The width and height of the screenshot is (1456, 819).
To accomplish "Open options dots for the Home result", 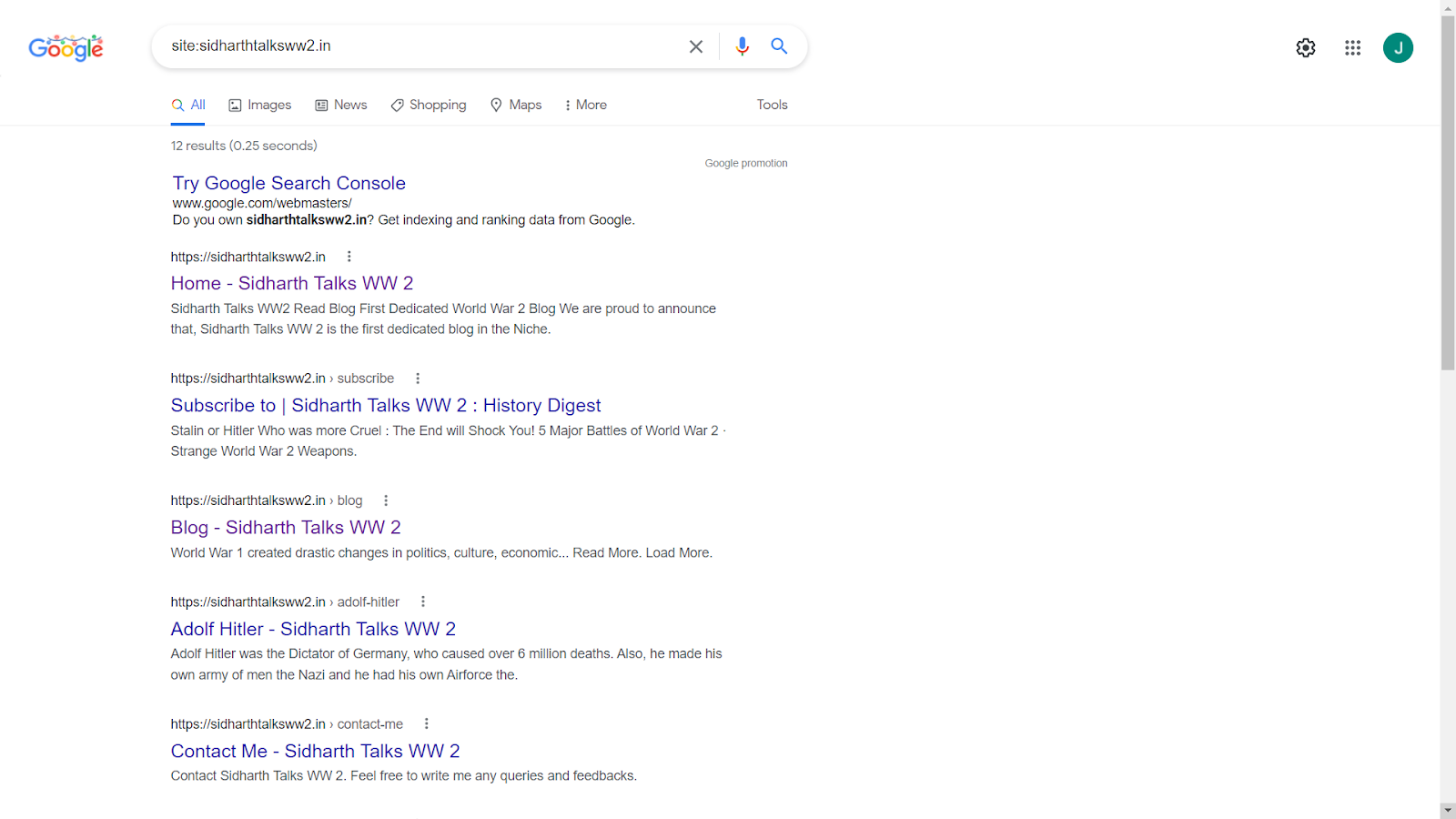I will point(349,257).
